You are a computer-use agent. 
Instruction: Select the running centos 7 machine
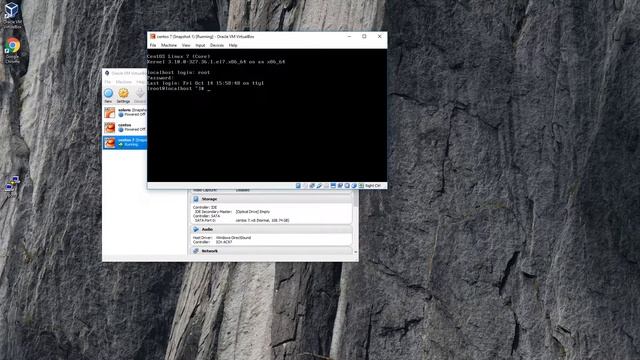coord(125,142)
